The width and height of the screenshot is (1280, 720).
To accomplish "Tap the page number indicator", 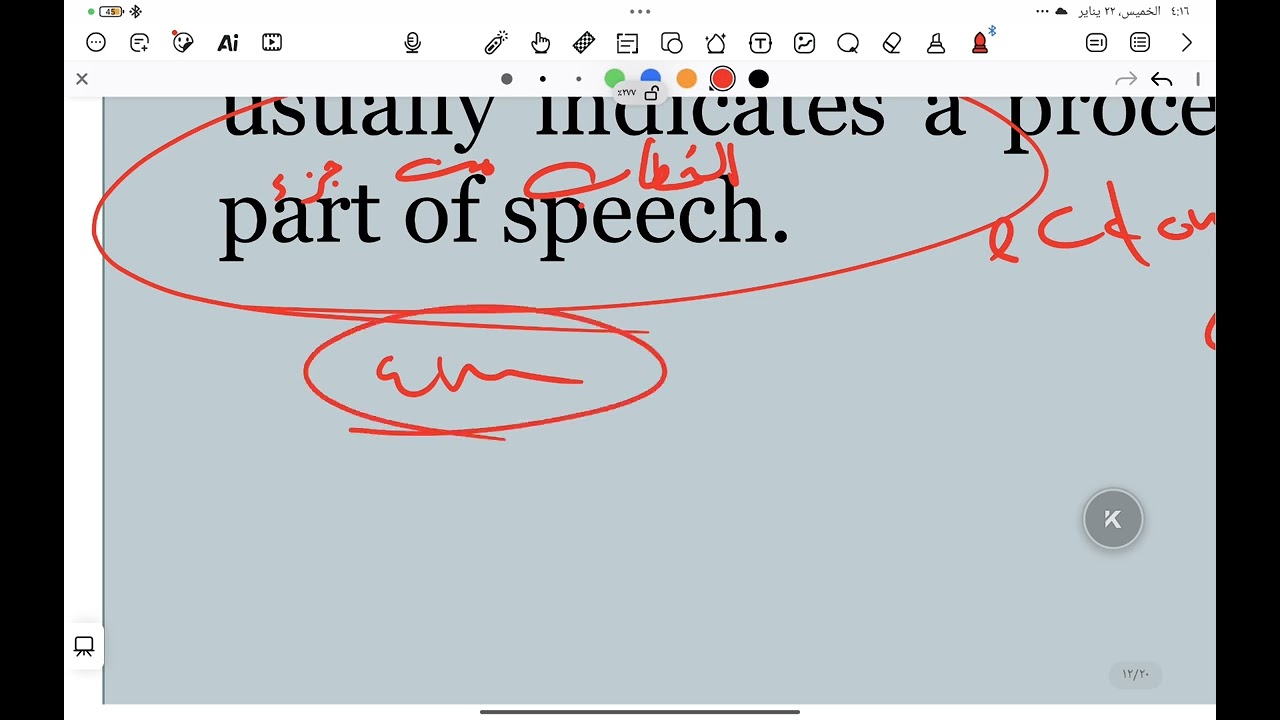I will click(x=1136, y=674).
